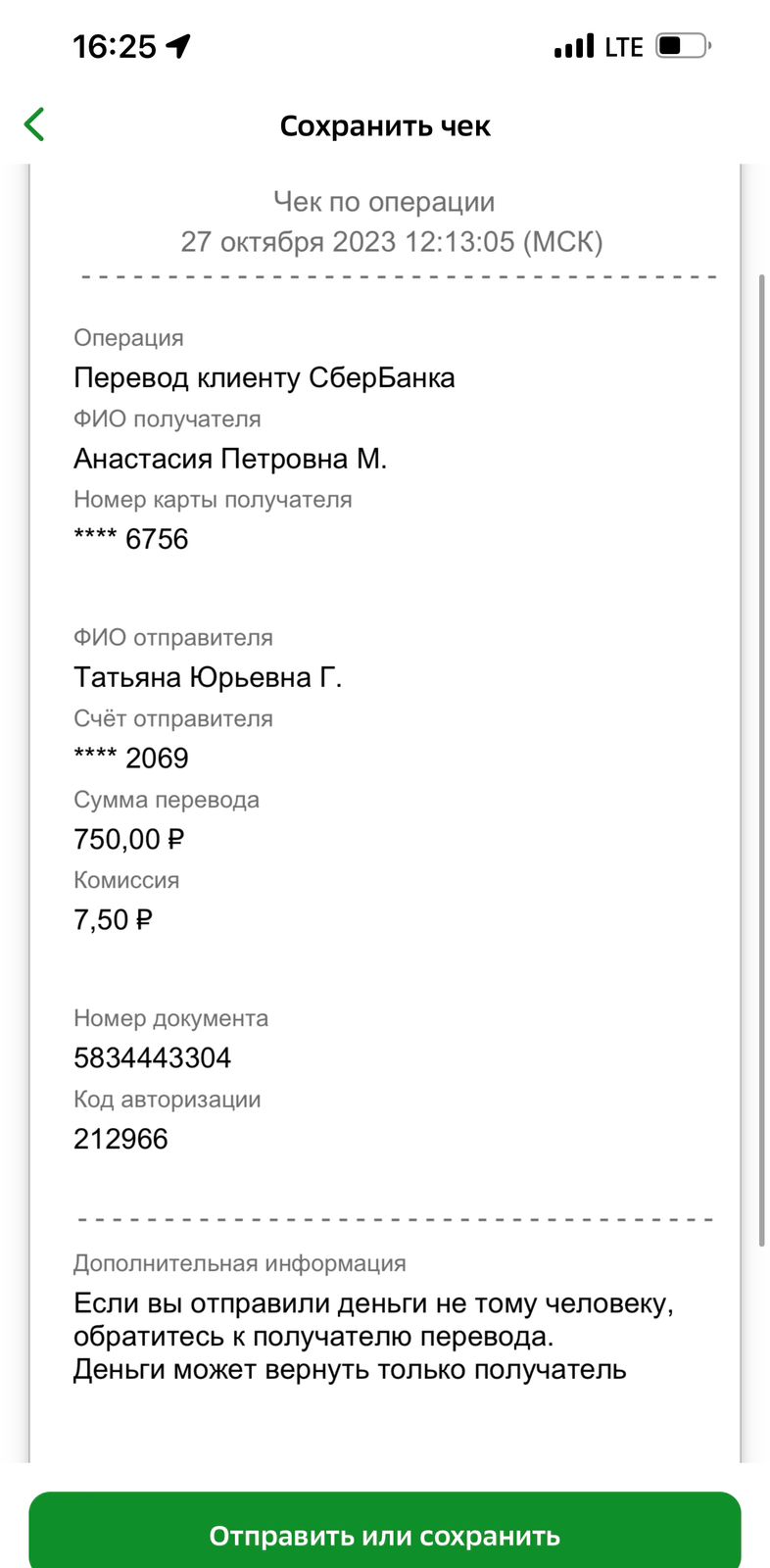Tap the cellular signal bars icon
This screenshot has width=770, height=1568.
tap(574, 46)
